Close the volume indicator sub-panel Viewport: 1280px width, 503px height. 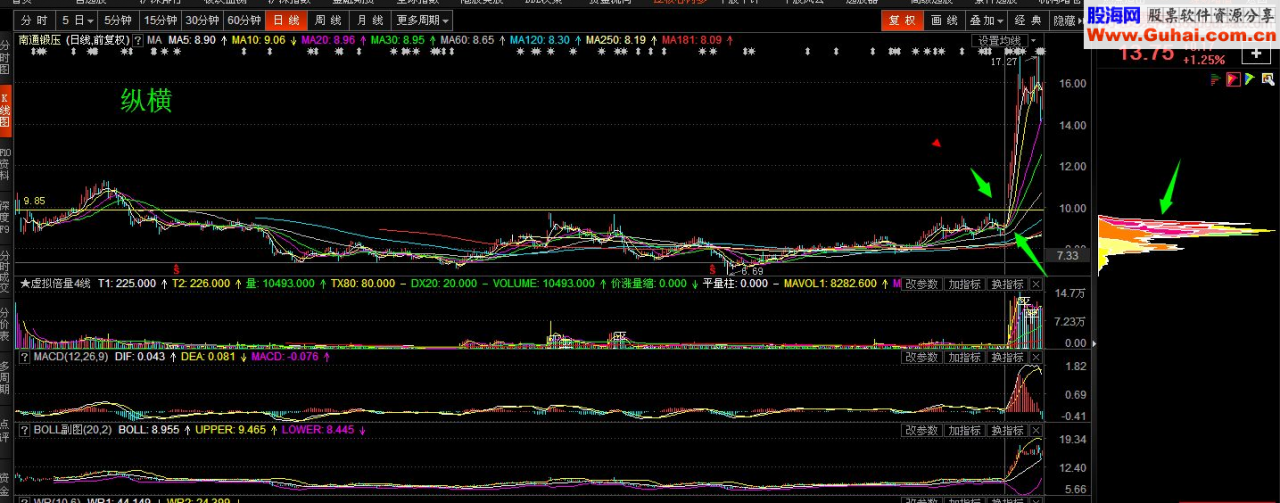[1036, 284]
